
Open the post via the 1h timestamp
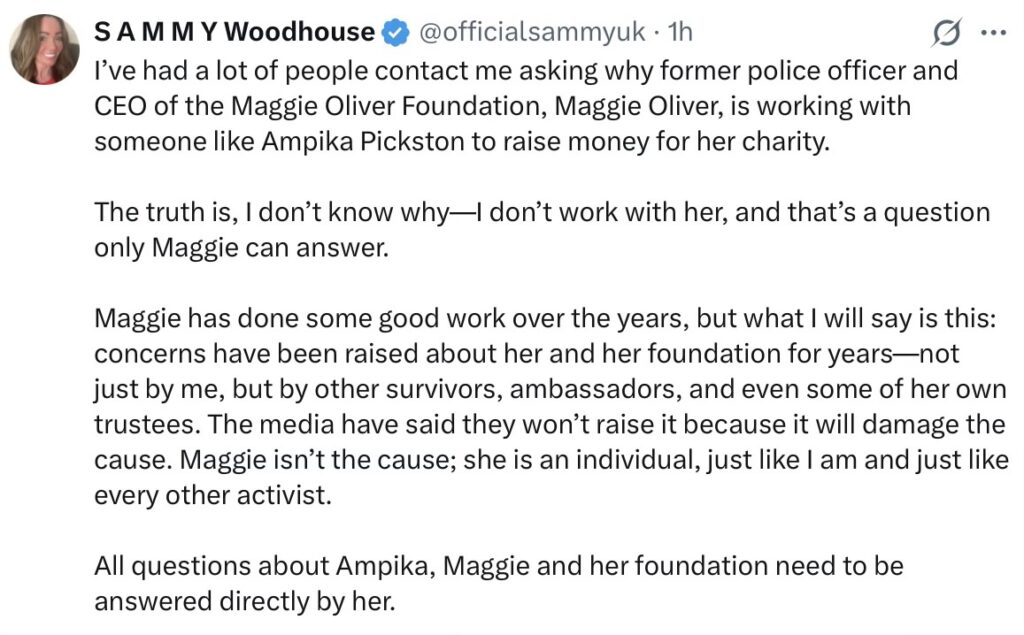click(679, 33)
